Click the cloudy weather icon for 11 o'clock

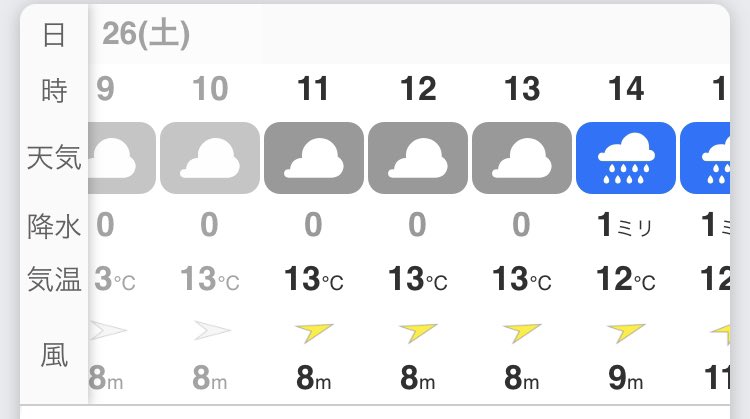tap(314, 158)
